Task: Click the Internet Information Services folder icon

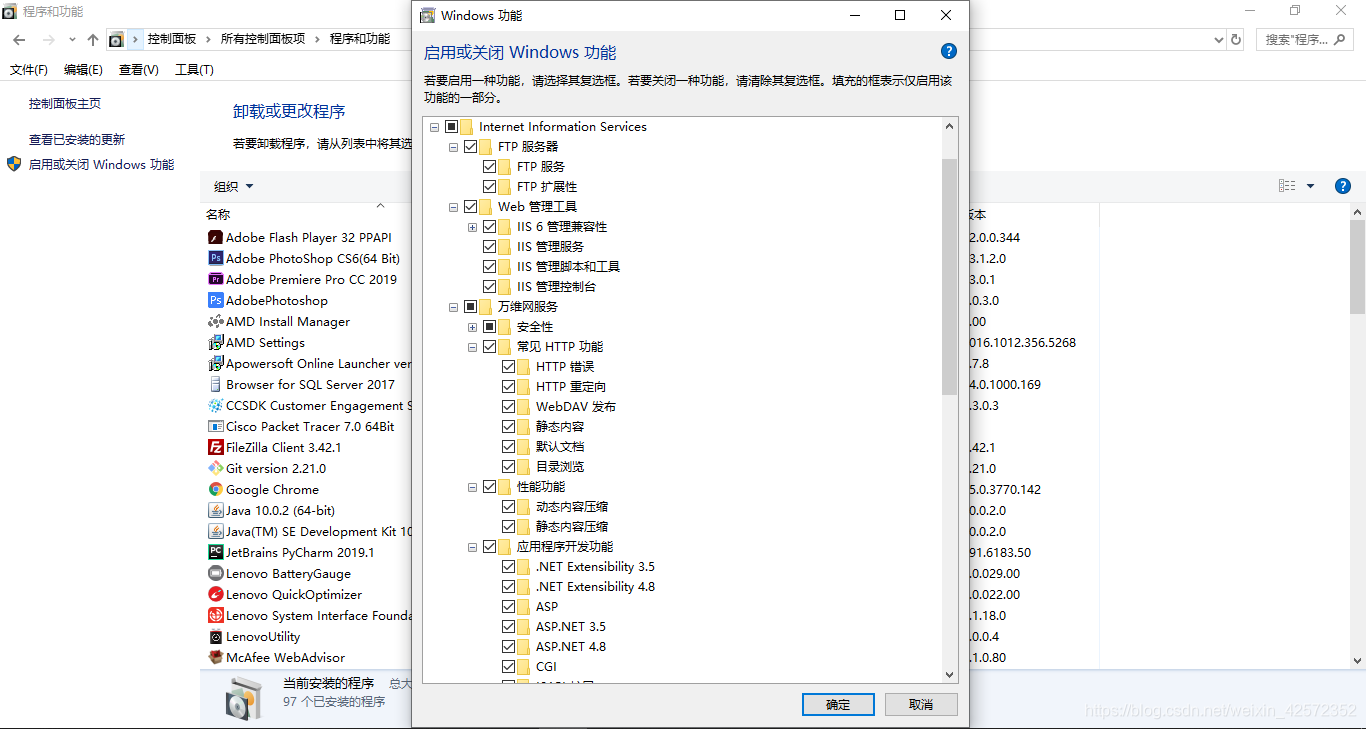Action: coord(467,127)
